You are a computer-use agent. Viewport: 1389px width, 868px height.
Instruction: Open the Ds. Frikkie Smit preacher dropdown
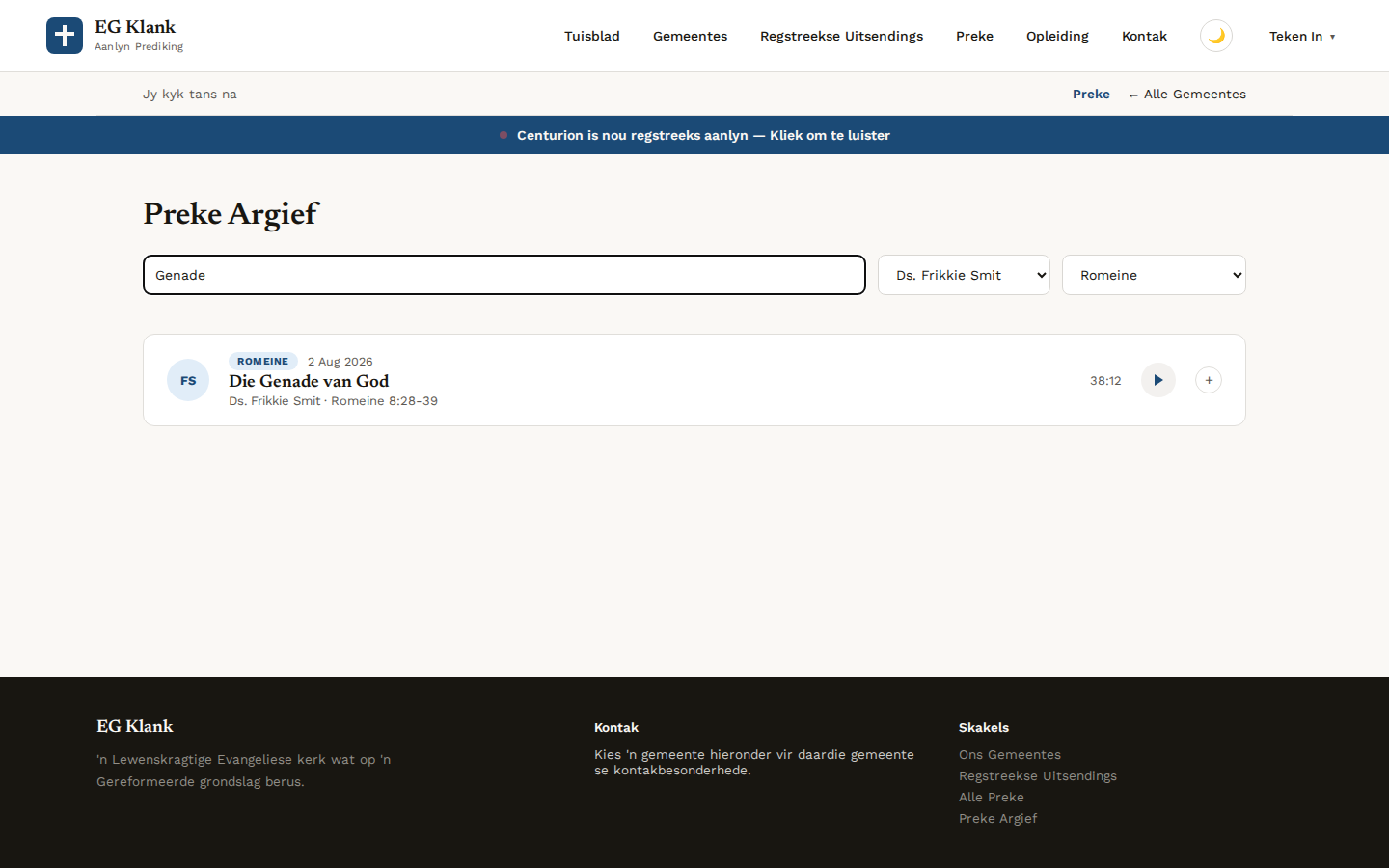pos(964,275)
